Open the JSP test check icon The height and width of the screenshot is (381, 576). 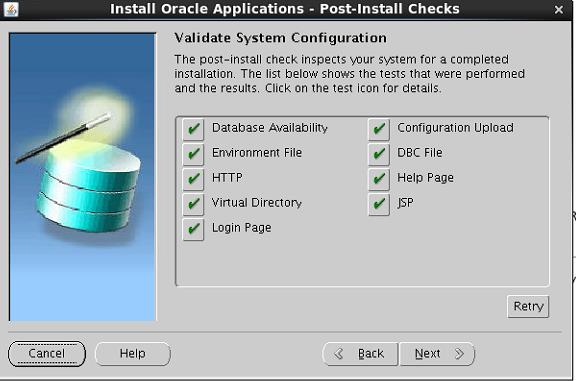pos(379,204)
